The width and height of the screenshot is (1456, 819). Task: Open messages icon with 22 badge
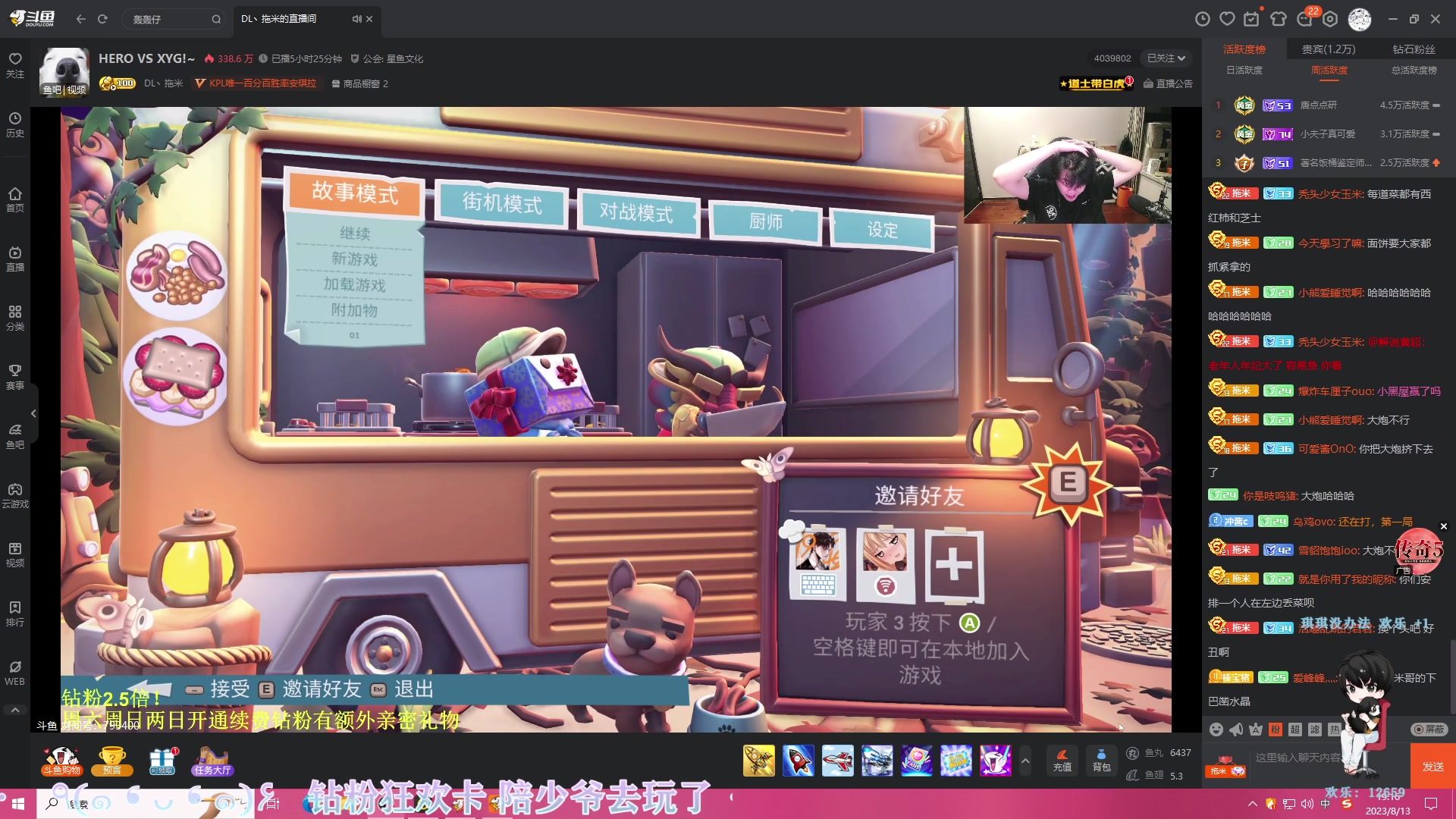[x=1306, y=18]
